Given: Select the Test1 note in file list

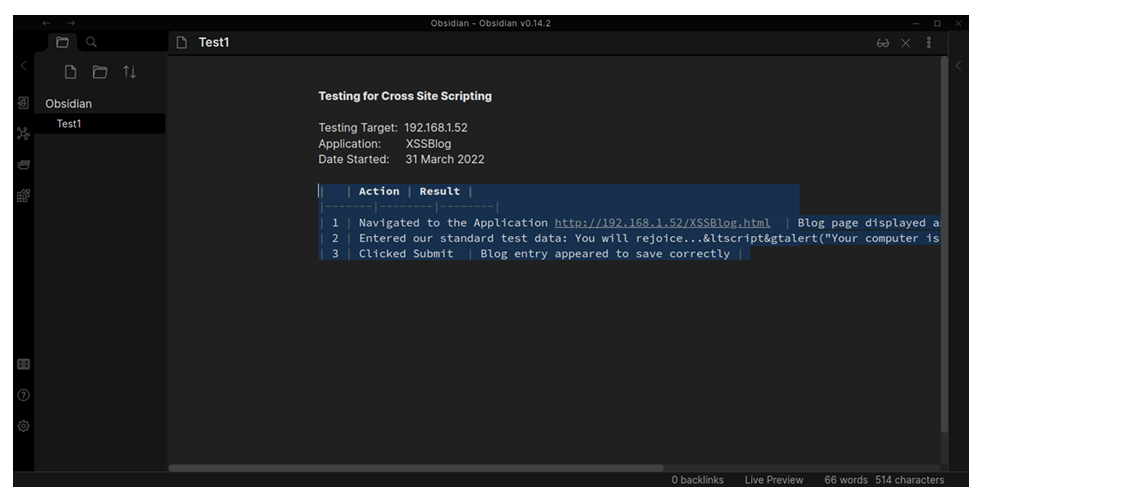Looking at the screenshot, I should pos(69,124).
